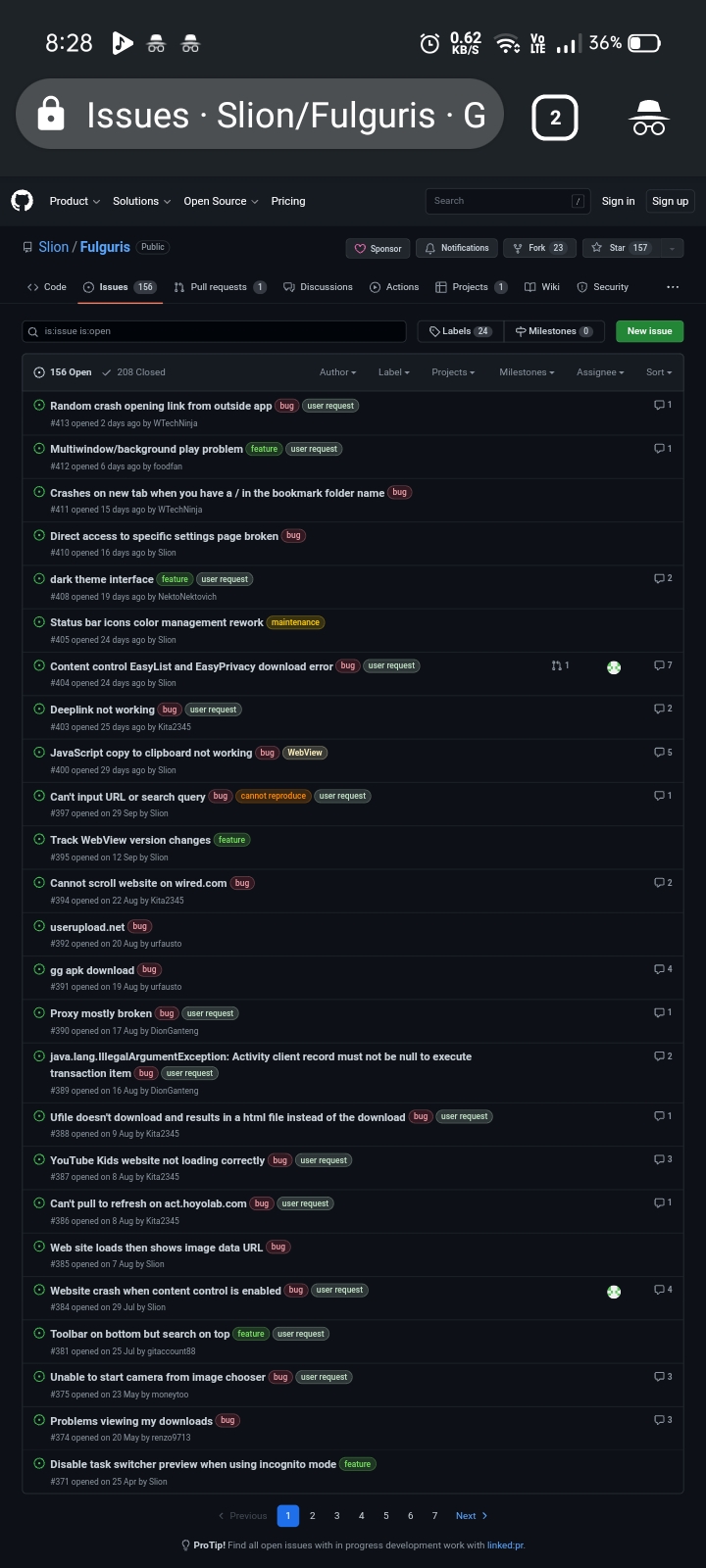Tap the browser tab count icon
Viewport: 706px width, 1568px height.
(x=555, y=118)
